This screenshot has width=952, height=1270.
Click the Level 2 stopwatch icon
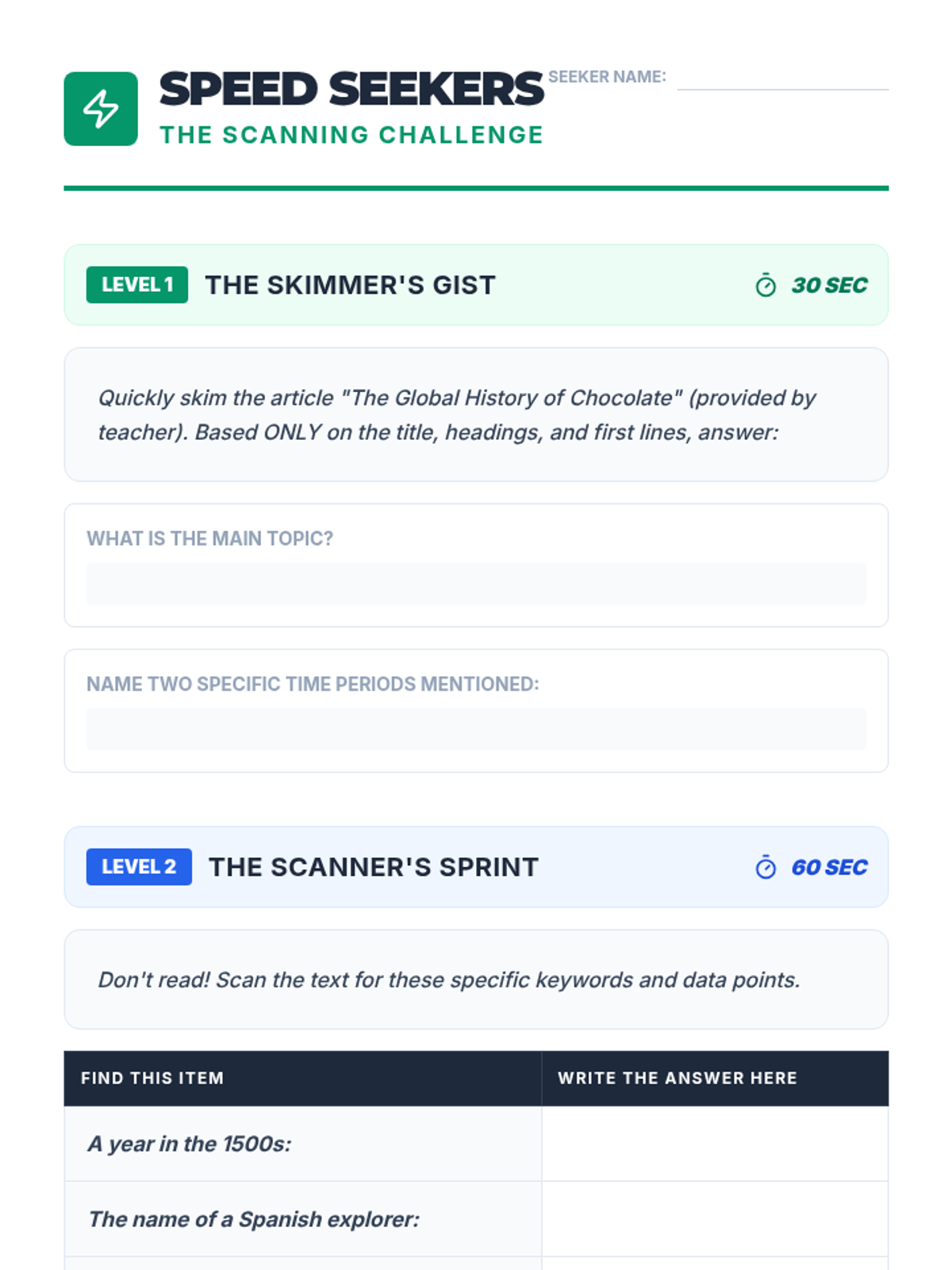pos(766,868)
